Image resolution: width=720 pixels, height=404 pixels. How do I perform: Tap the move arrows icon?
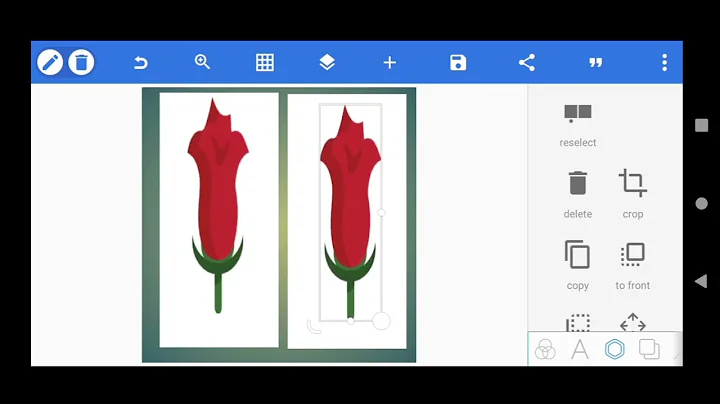633,323
